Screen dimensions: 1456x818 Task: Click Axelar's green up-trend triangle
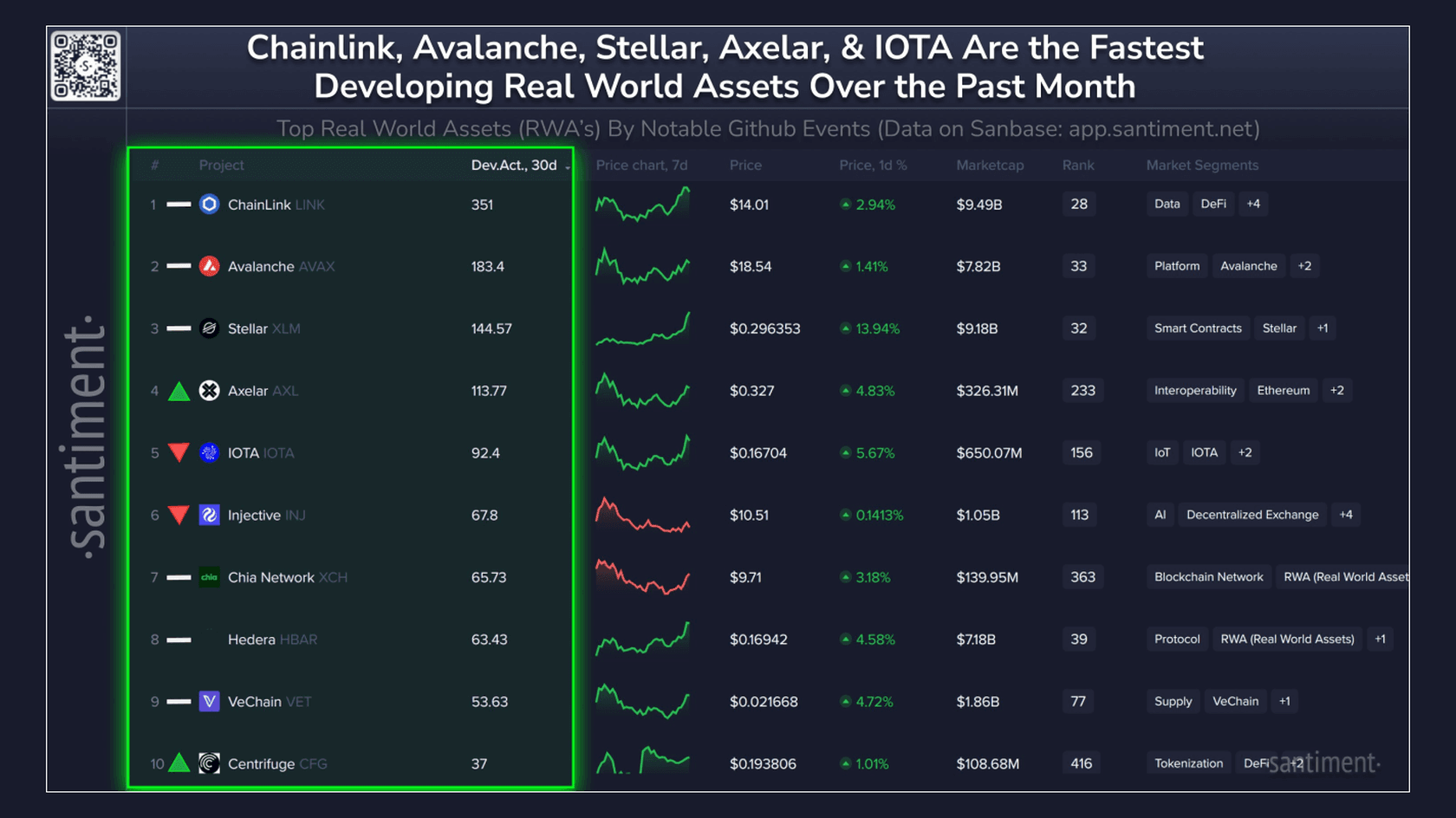(x=179, y=391)
